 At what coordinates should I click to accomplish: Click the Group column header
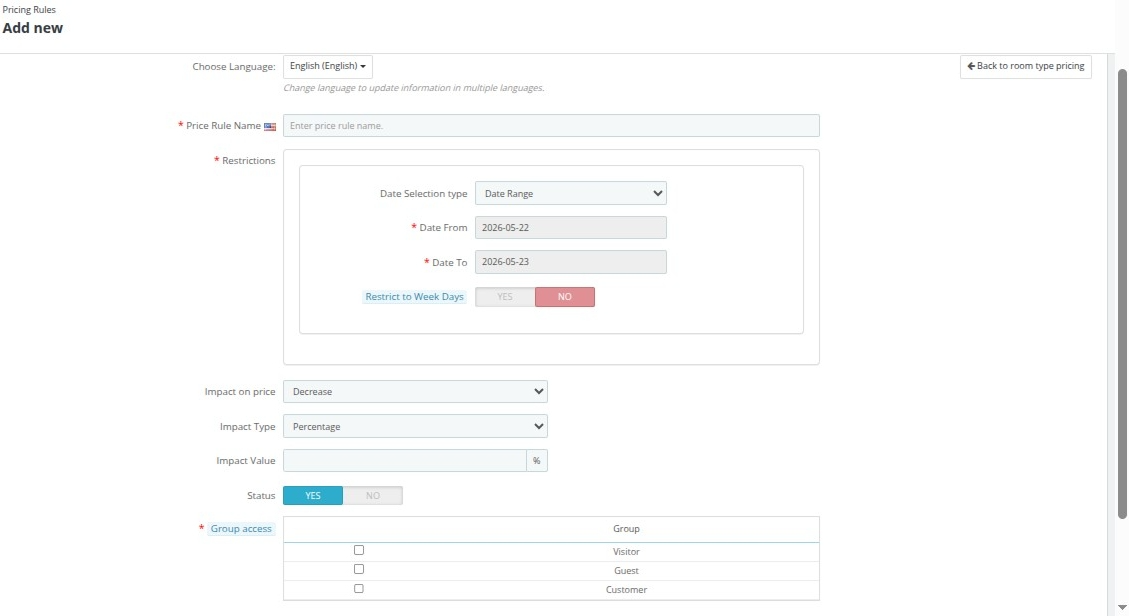(626, 529)
